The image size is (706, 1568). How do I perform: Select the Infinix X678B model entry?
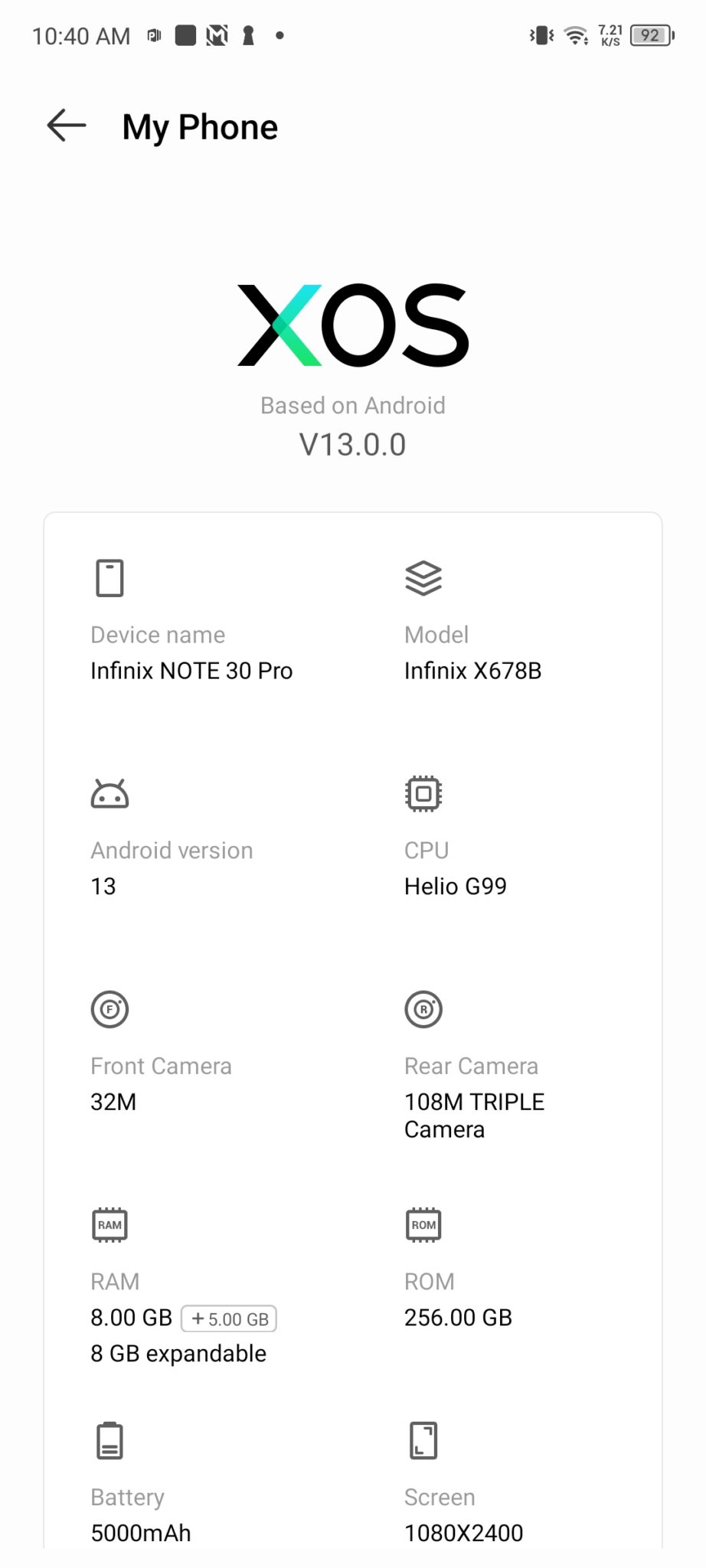click(x=472, y=671)
